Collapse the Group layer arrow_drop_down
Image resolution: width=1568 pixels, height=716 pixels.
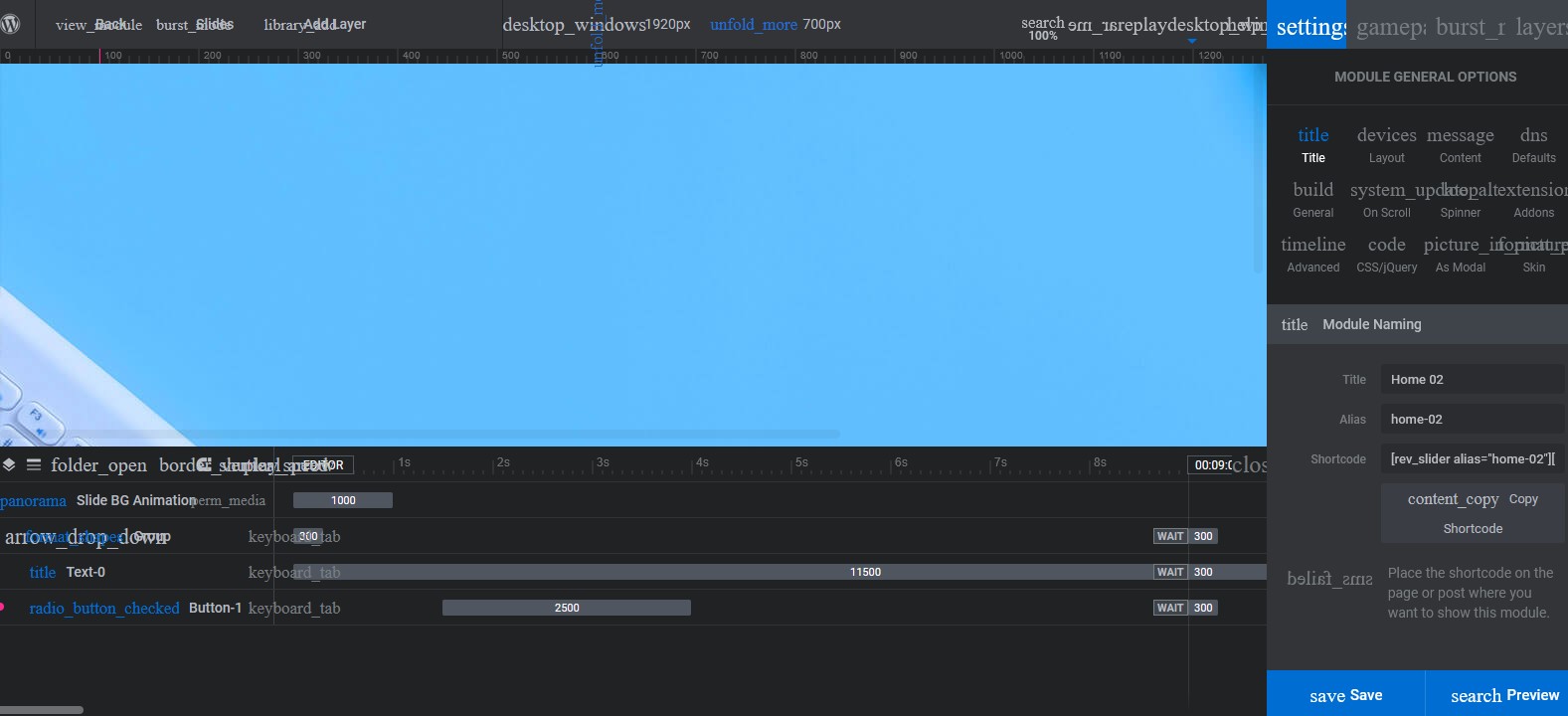(85, 537)
